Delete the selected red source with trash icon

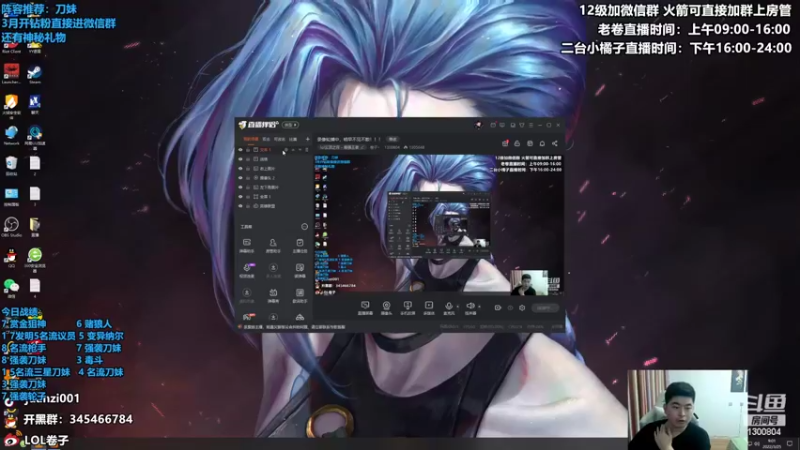tap(307, 150)
